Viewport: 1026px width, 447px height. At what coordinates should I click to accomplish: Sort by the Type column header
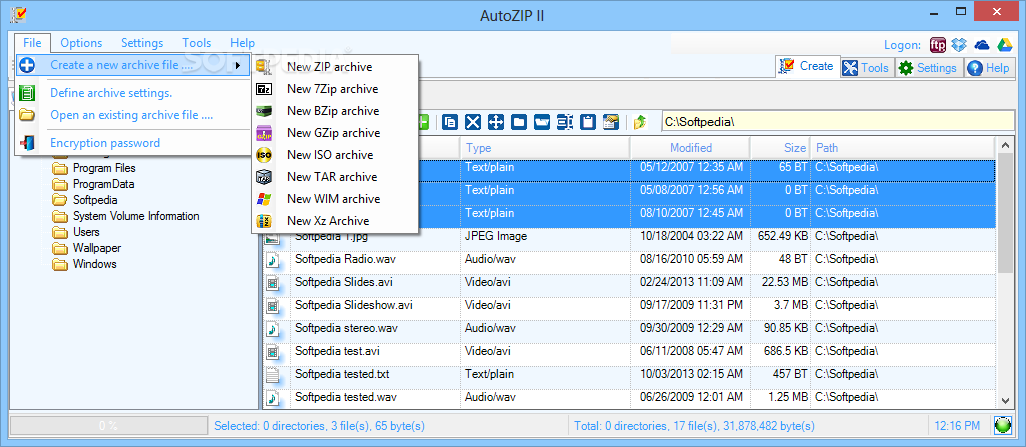545,148
